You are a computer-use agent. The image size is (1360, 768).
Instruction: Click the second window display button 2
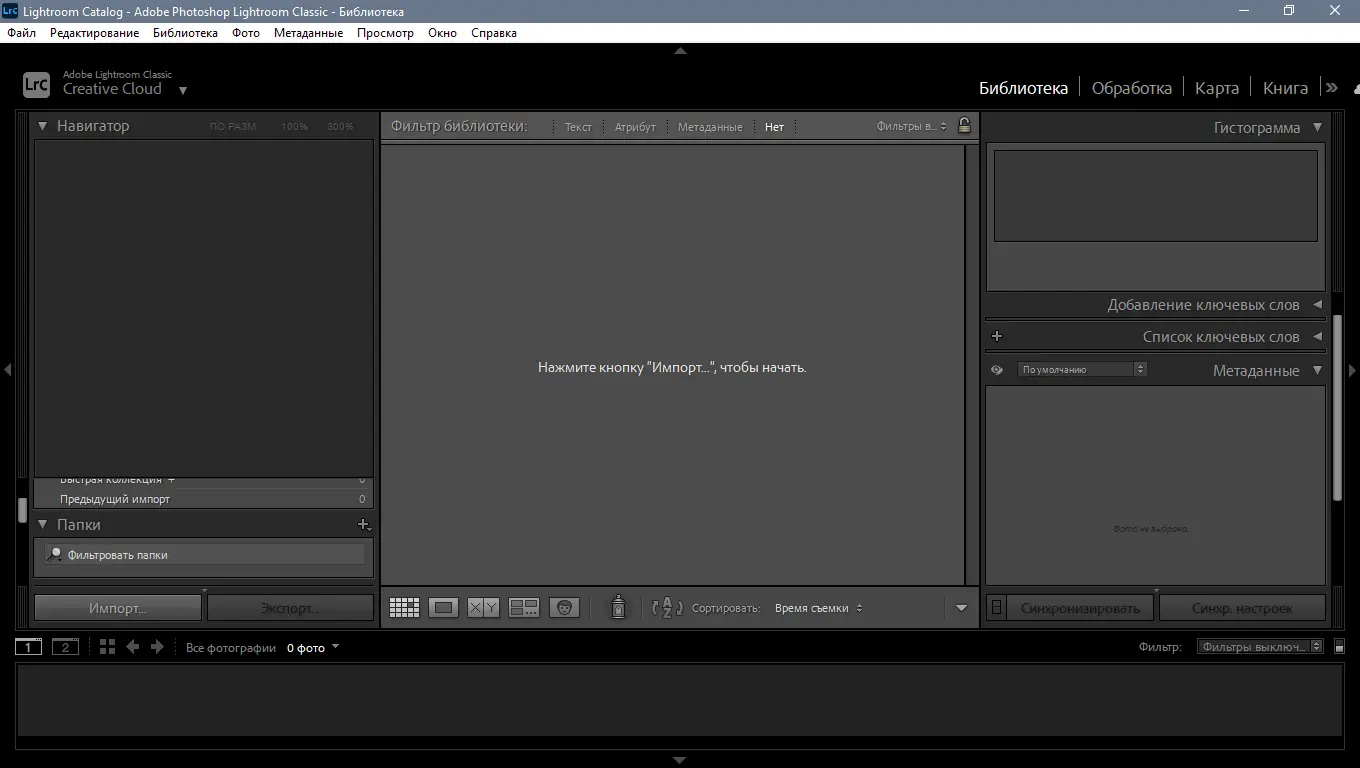tap(65, 647)
